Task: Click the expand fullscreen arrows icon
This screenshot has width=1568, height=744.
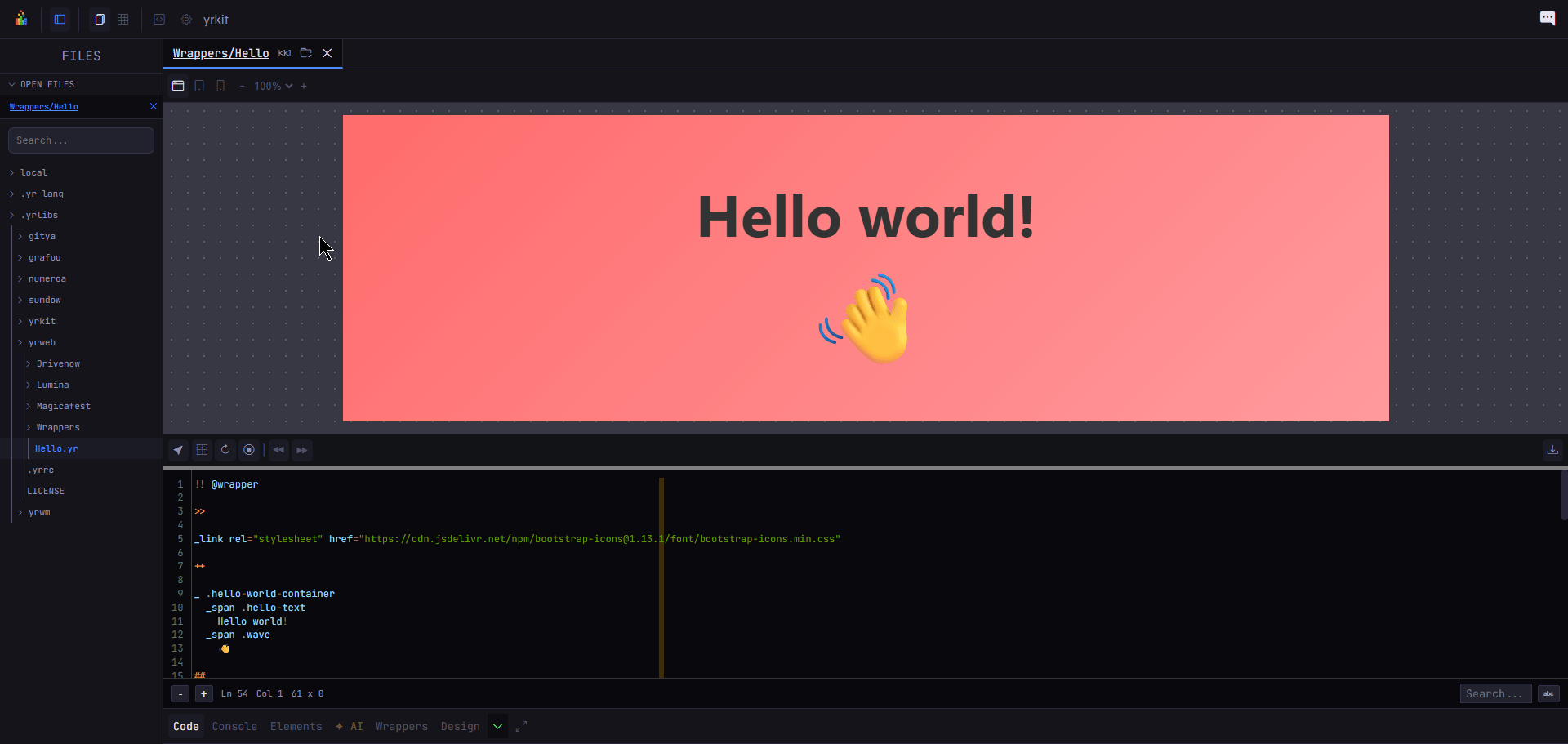Action: tap(522, 726)
